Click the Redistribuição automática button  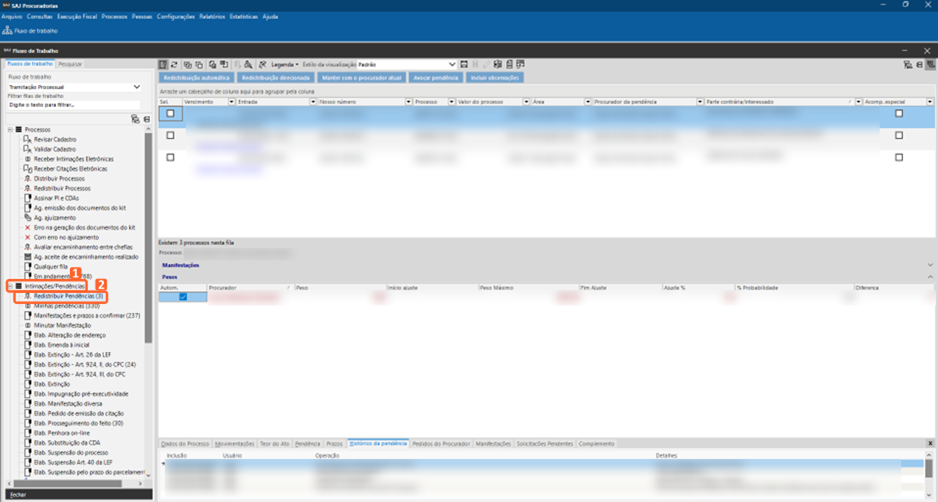(x=197, y=77)
